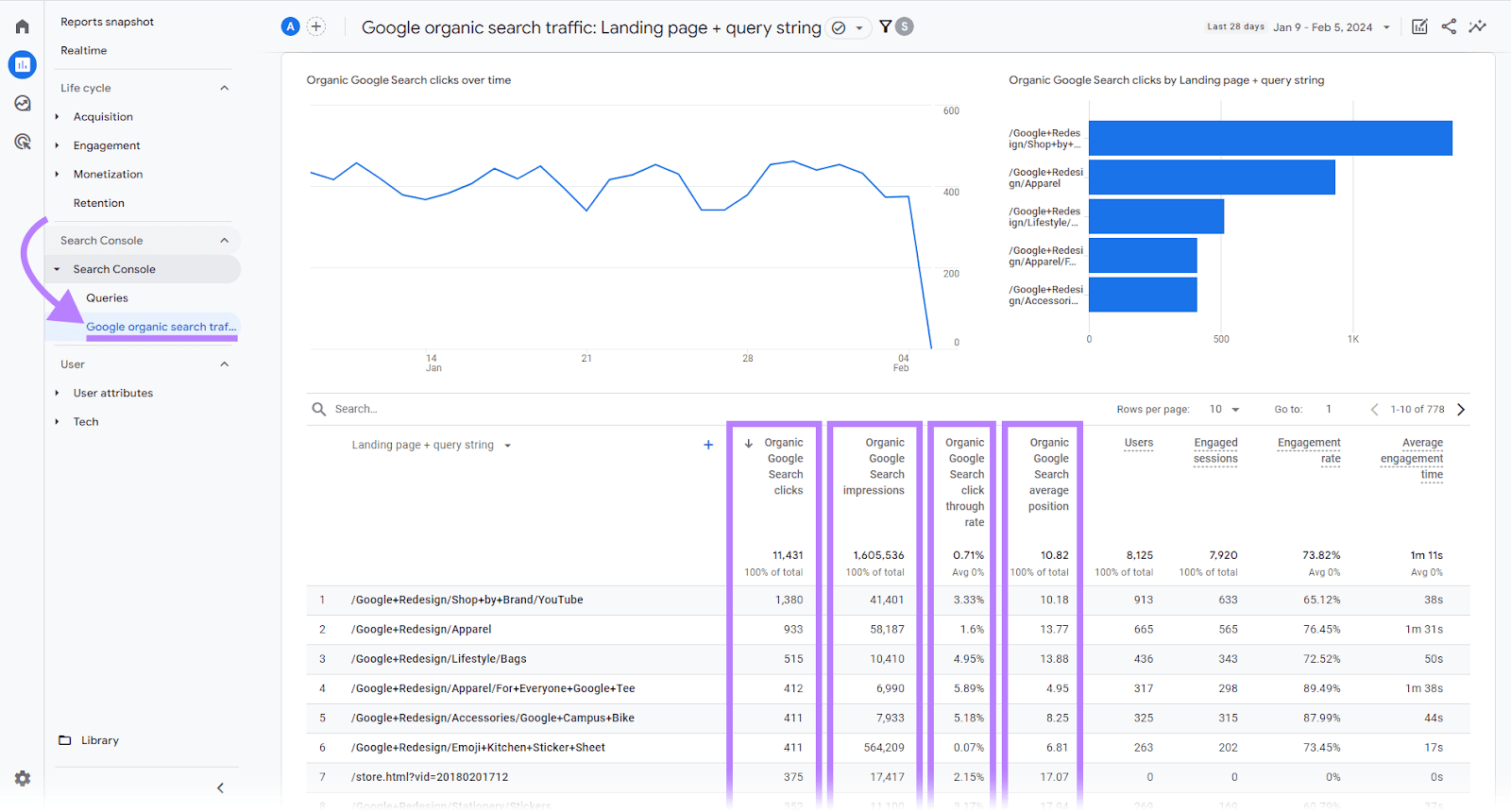The image size is (1511, 812).
Task: Click sort arrow on Organic clicks column
Action: point(749,443)
